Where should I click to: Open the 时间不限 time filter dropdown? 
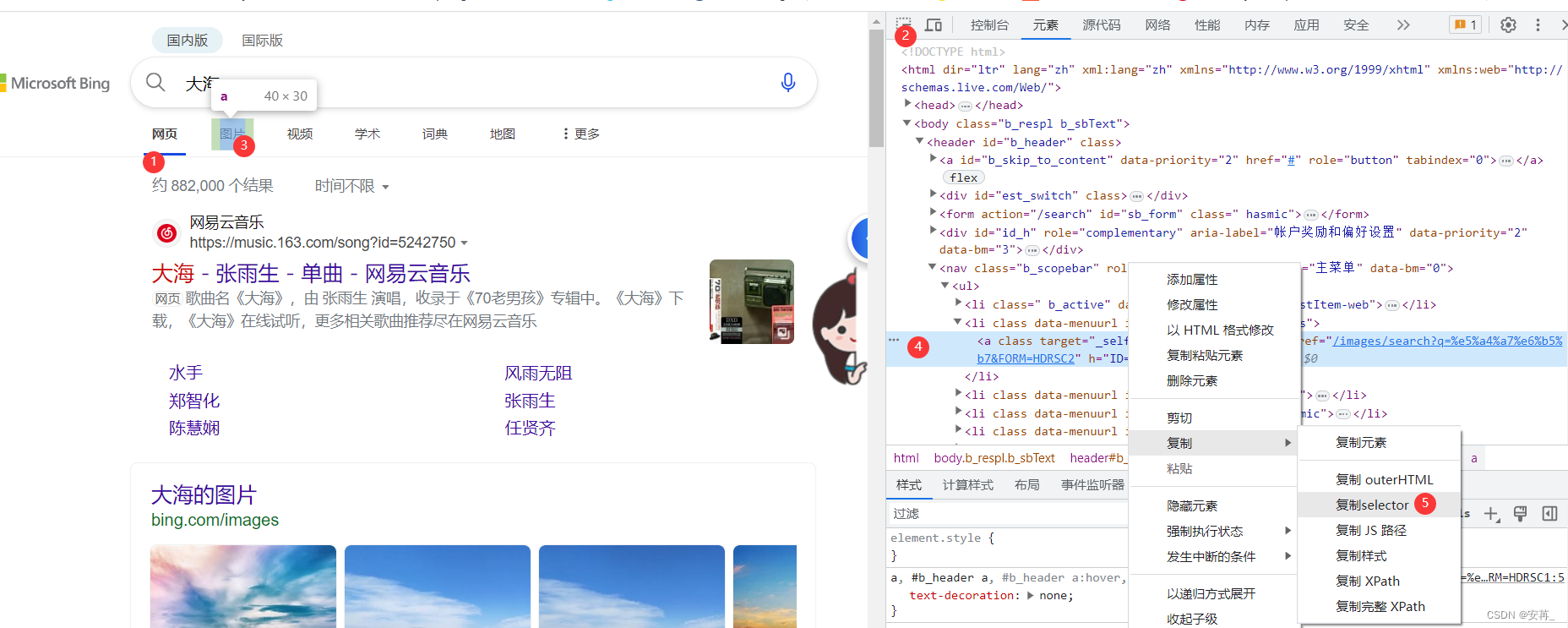tap(351, 186)
